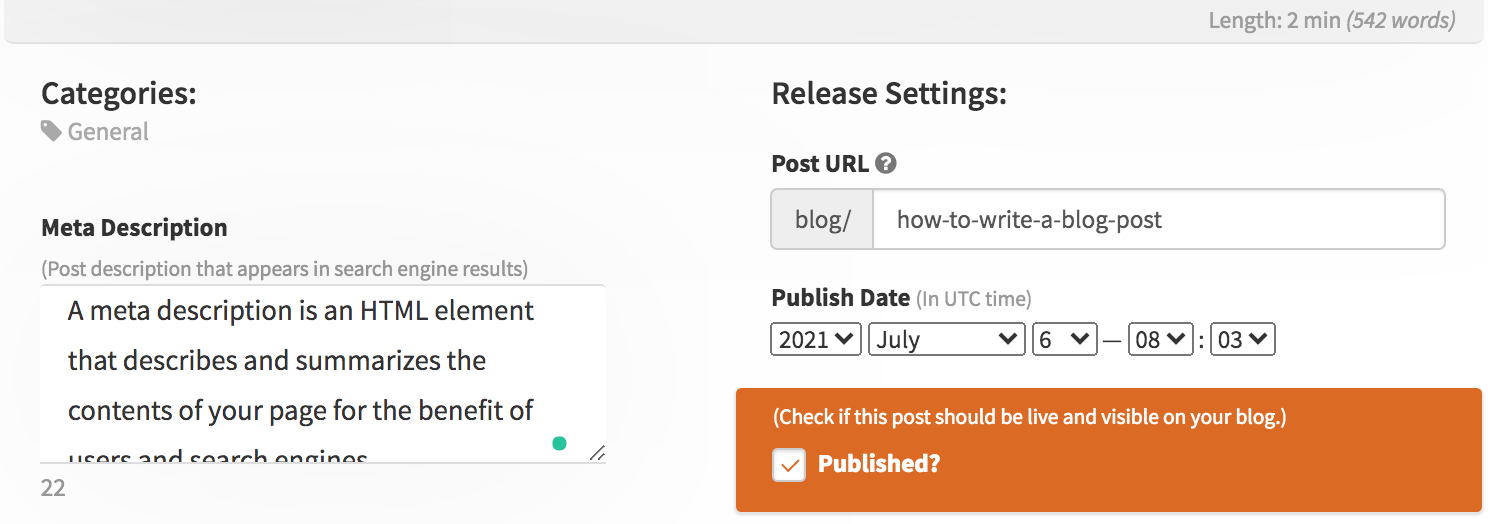Click the how-to-write-a-blog-post URL field
Screen dimensions: 1488x524
[1159, 219]
